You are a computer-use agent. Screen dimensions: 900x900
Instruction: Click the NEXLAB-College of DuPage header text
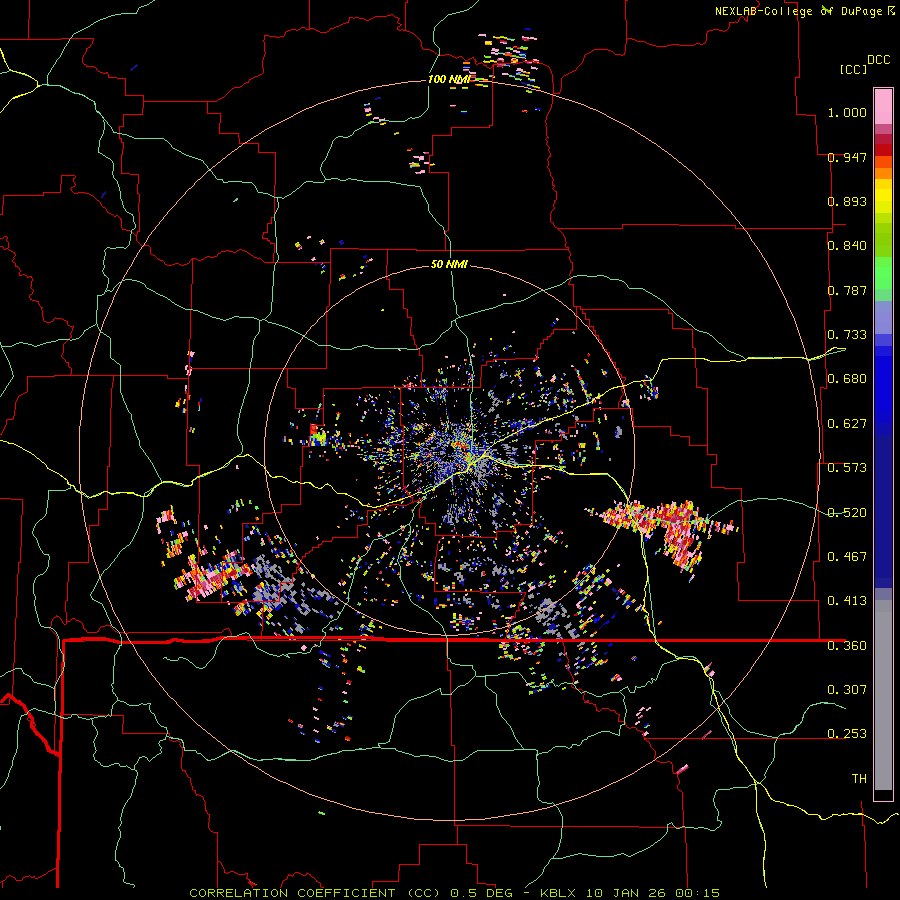804,11
